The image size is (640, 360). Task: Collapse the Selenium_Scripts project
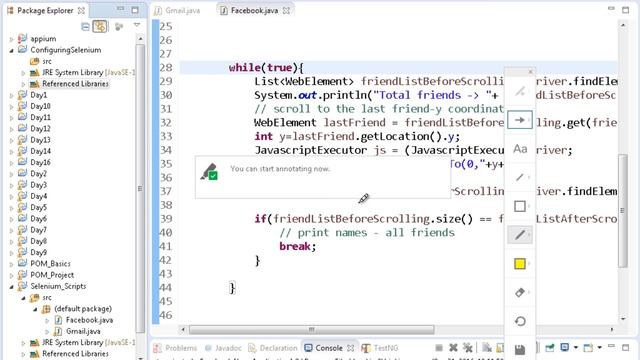(11, 287)
